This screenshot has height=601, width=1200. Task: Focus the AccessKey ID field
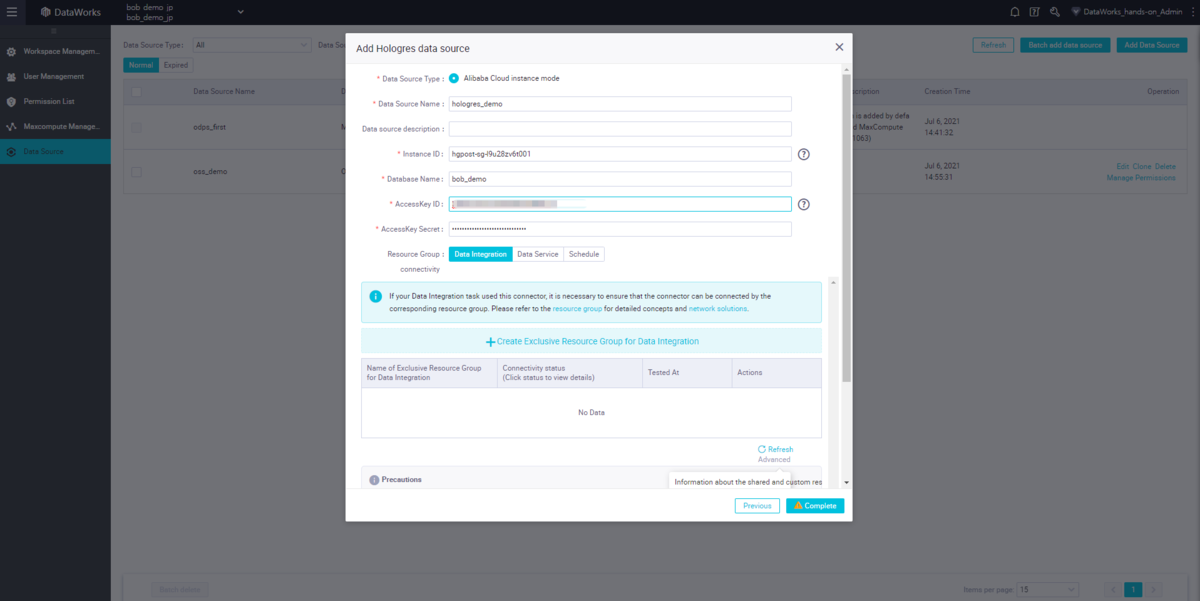(x=620, y=204)
